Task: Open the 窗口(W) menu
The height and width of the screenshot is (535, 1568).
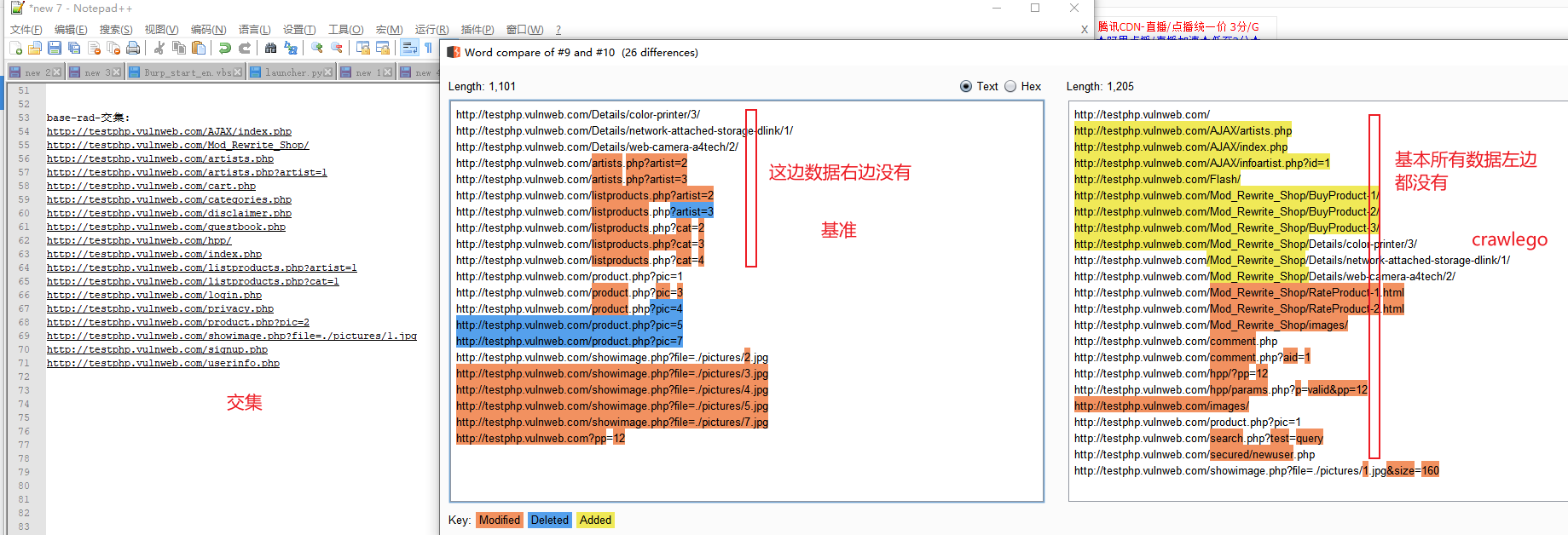Action: [524, 29]
